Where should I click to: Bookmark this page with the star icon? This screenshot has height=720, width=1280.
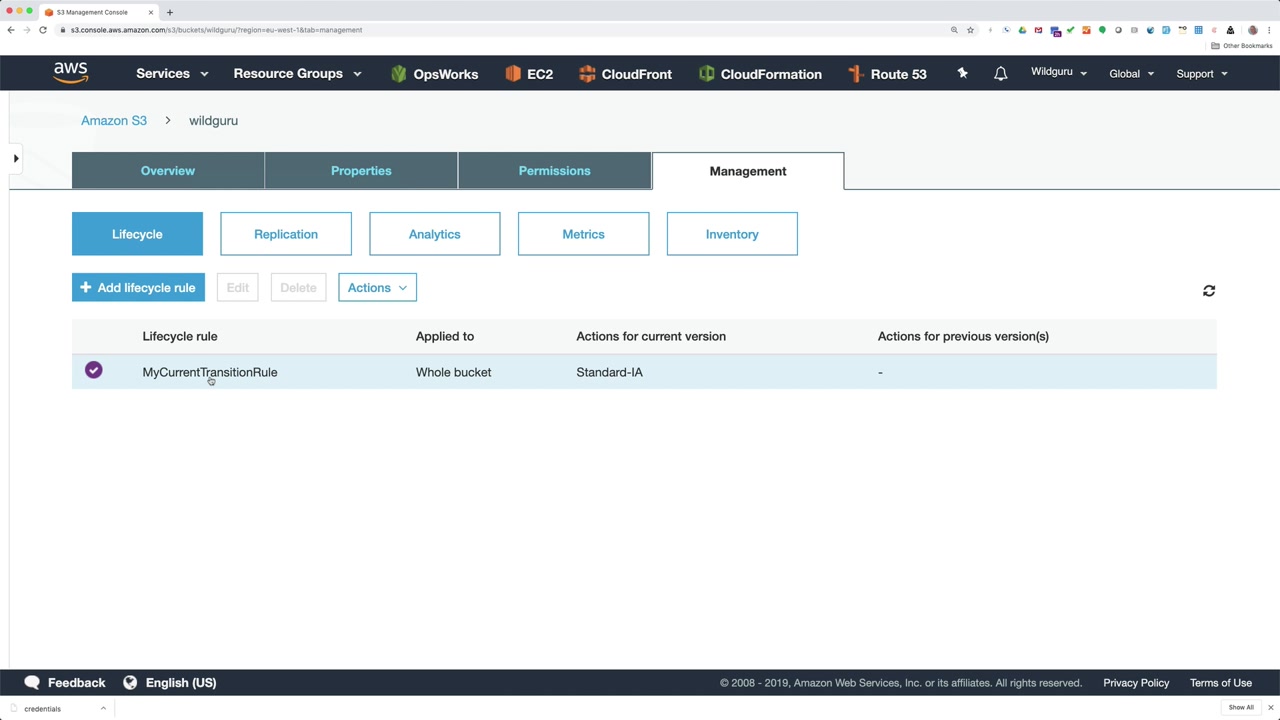[x=970, y=30]
